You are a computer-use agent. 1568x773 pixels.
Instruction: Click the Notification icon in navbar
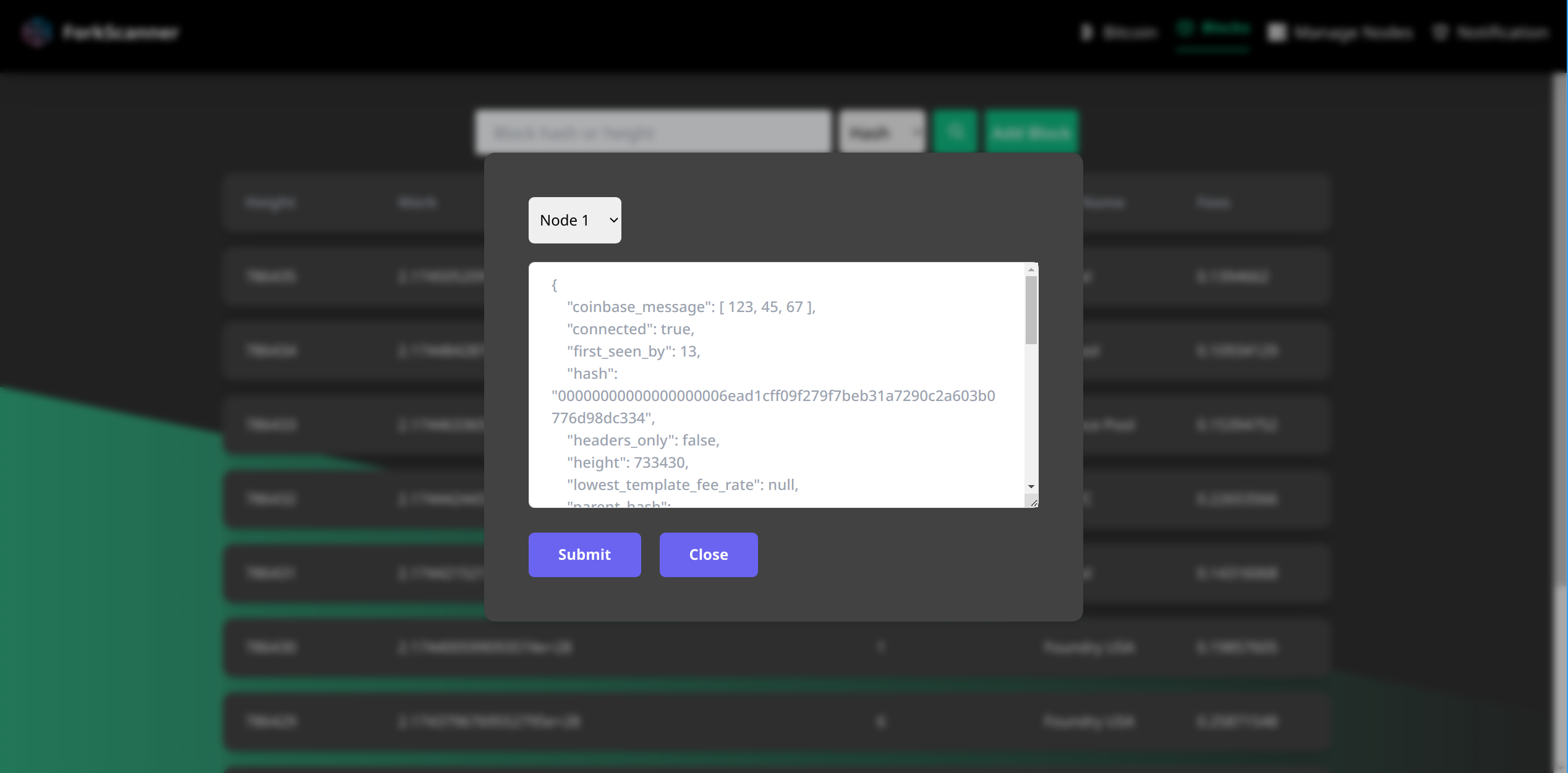pyautogui.click(x=1440, y=32)
